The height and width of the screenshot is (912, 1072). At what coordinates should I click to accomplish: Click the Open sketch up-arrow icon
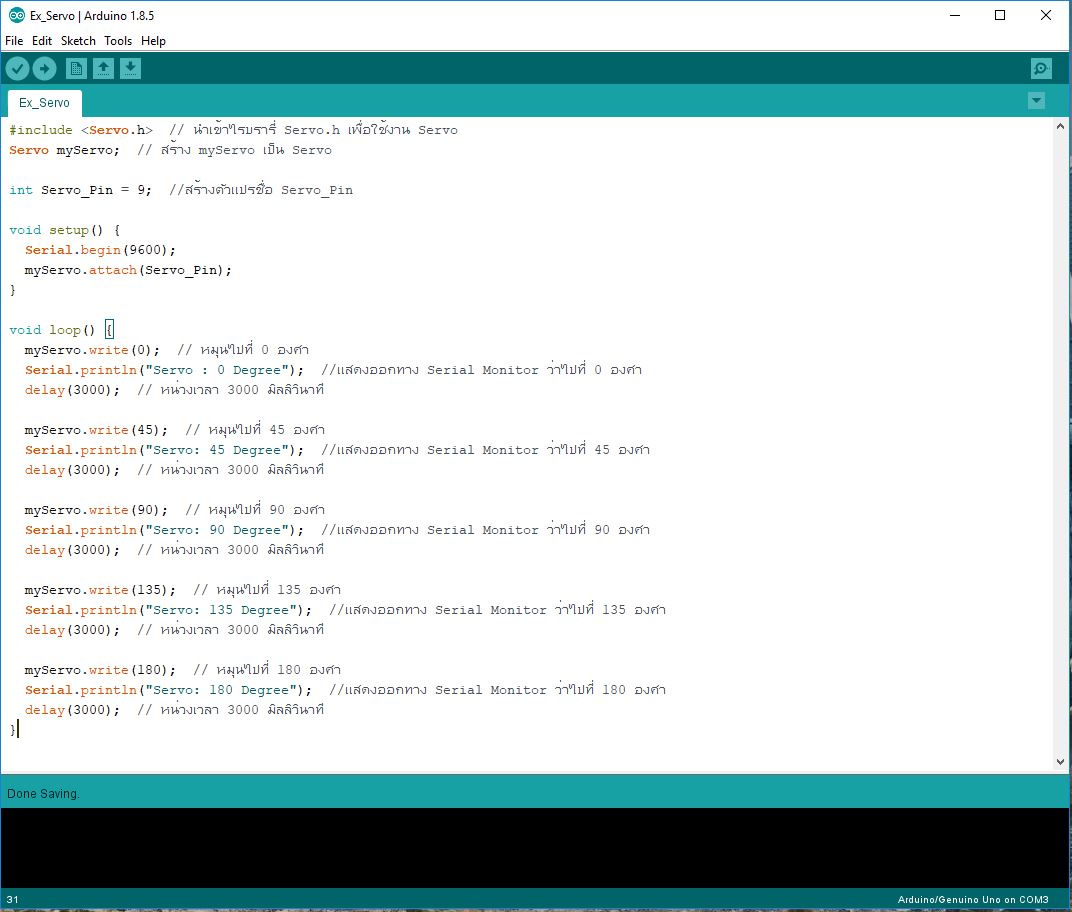(103, 68)
